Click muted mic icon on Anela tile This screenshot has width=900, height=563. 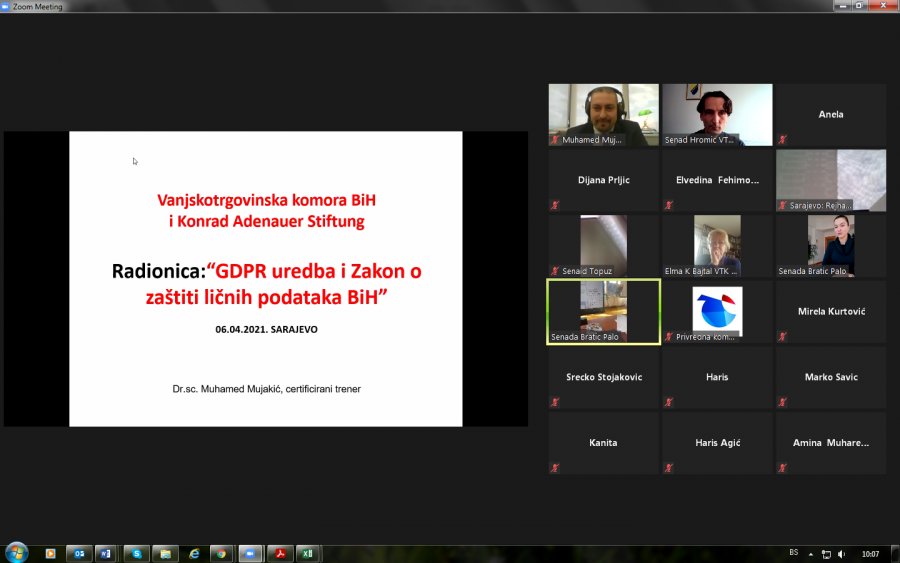coord(782,139)
